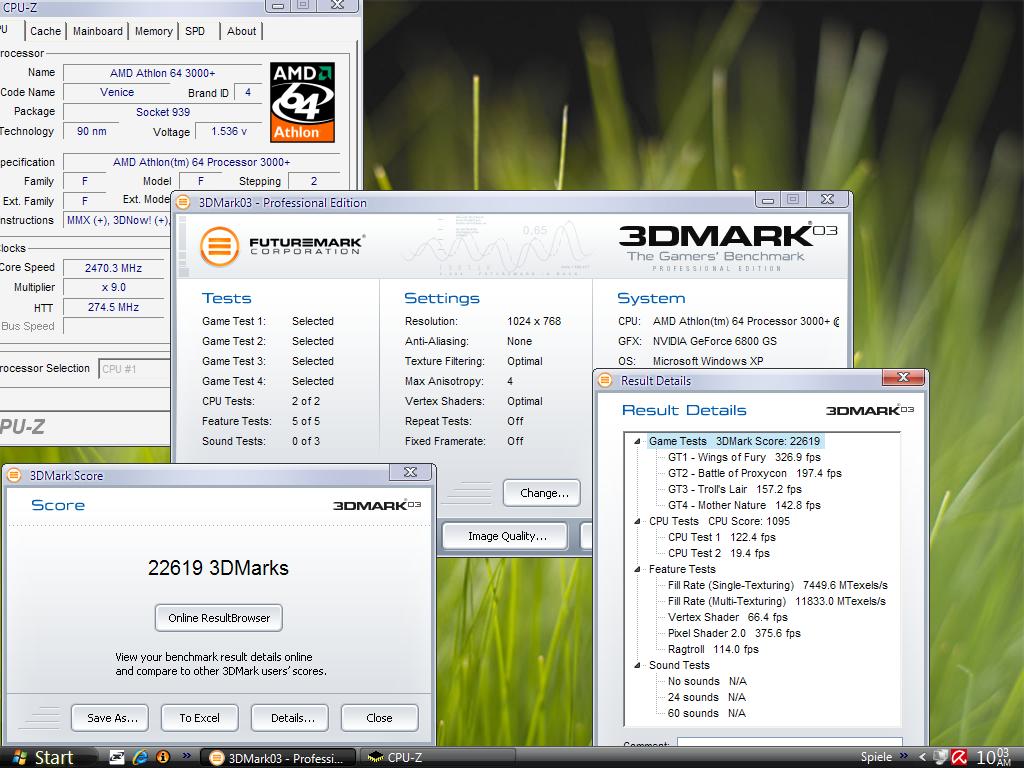Select Ragtroll 114.0 fps row
This screenshot has width=1024, height=768.
pos(712,649)
